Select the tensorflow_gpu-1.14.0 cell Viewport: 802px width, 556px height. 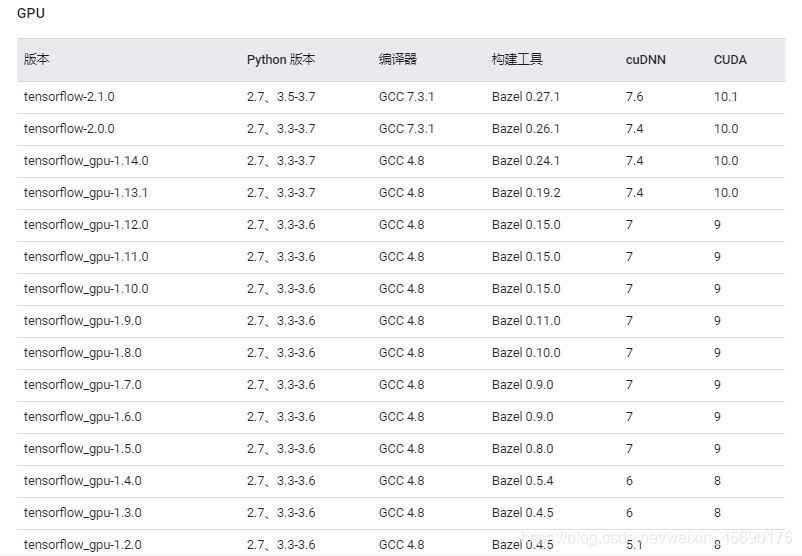[86, 161]
